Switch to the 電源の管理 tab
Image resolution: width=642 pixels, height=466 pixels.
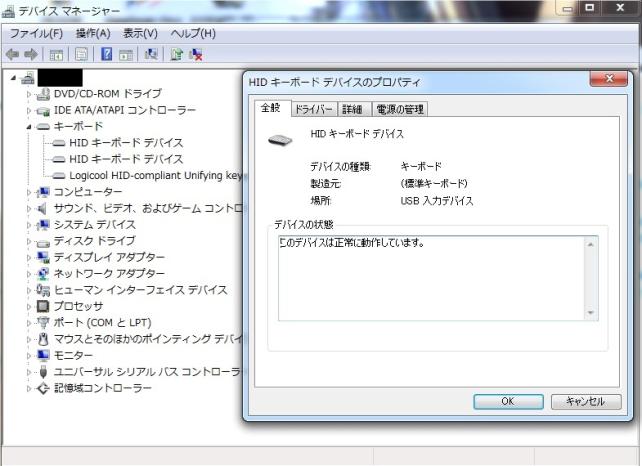(400, 109)
